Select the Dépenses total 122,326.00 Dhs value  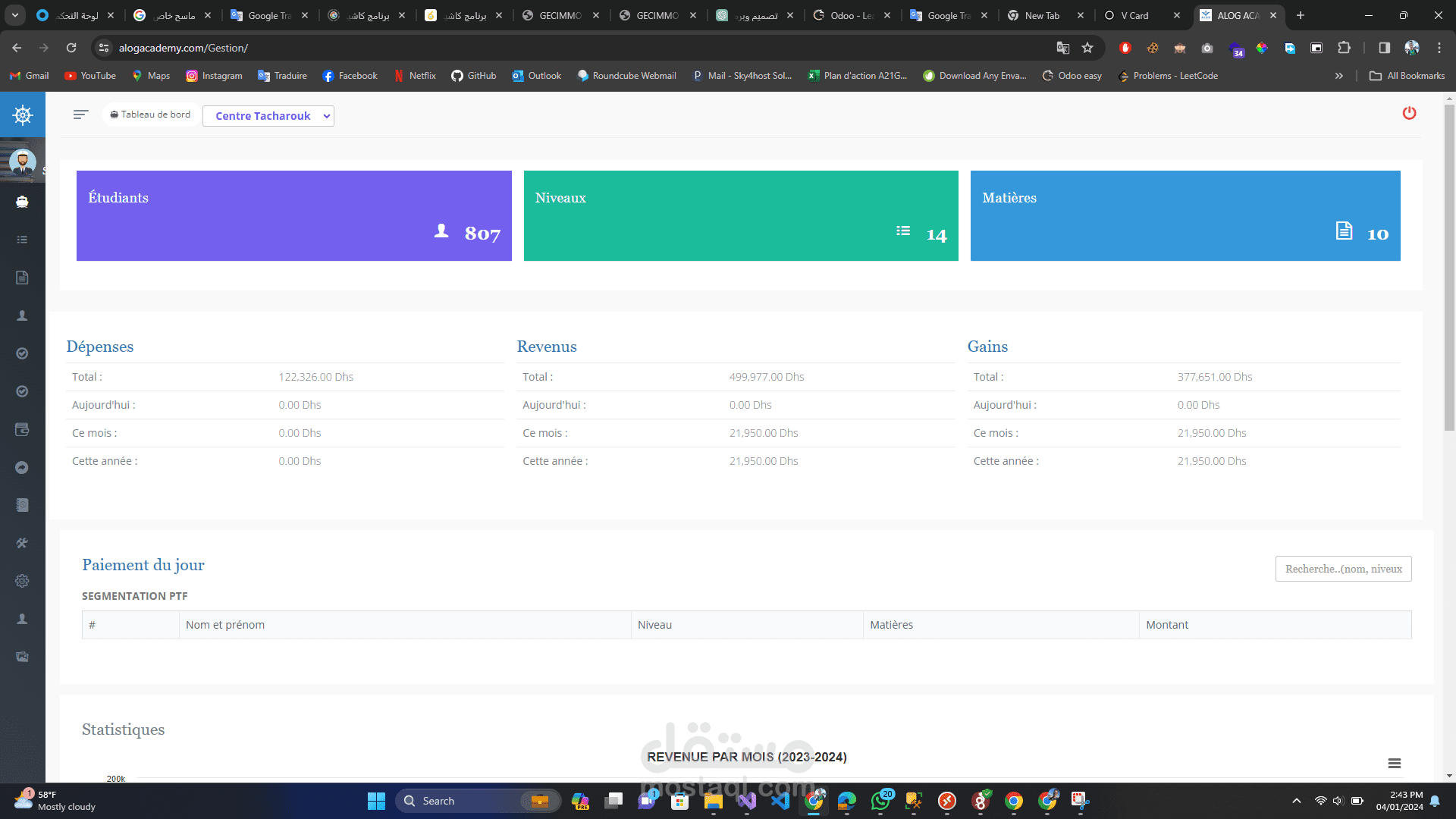pyautogui.click(x=315, y=377)
